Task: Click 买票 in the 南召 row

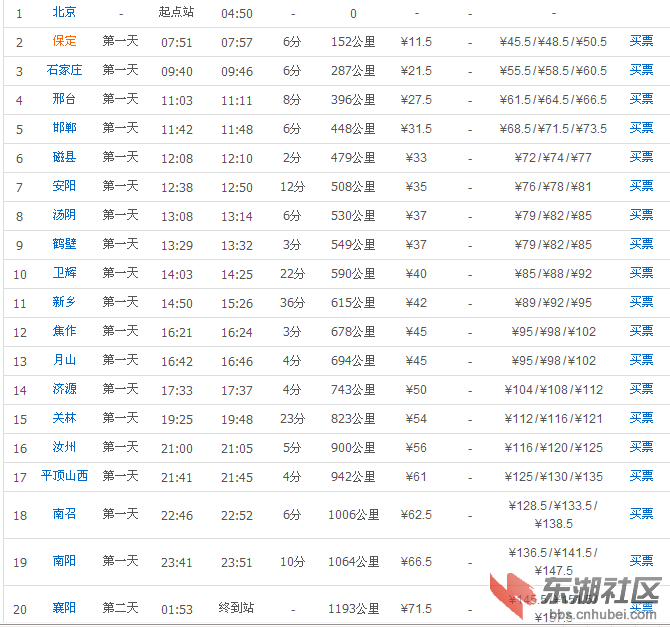Action: pyautogui.click(x=641, y=513)
